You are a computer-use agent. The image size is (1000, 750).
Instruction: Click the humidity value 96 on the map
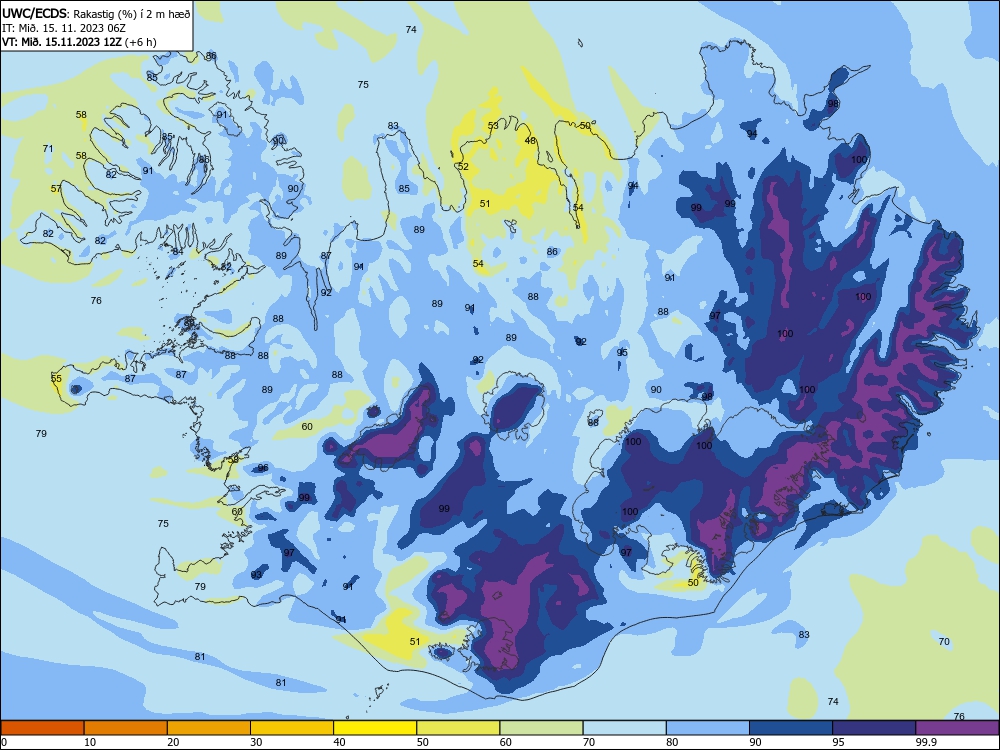[x=263, y=468]
